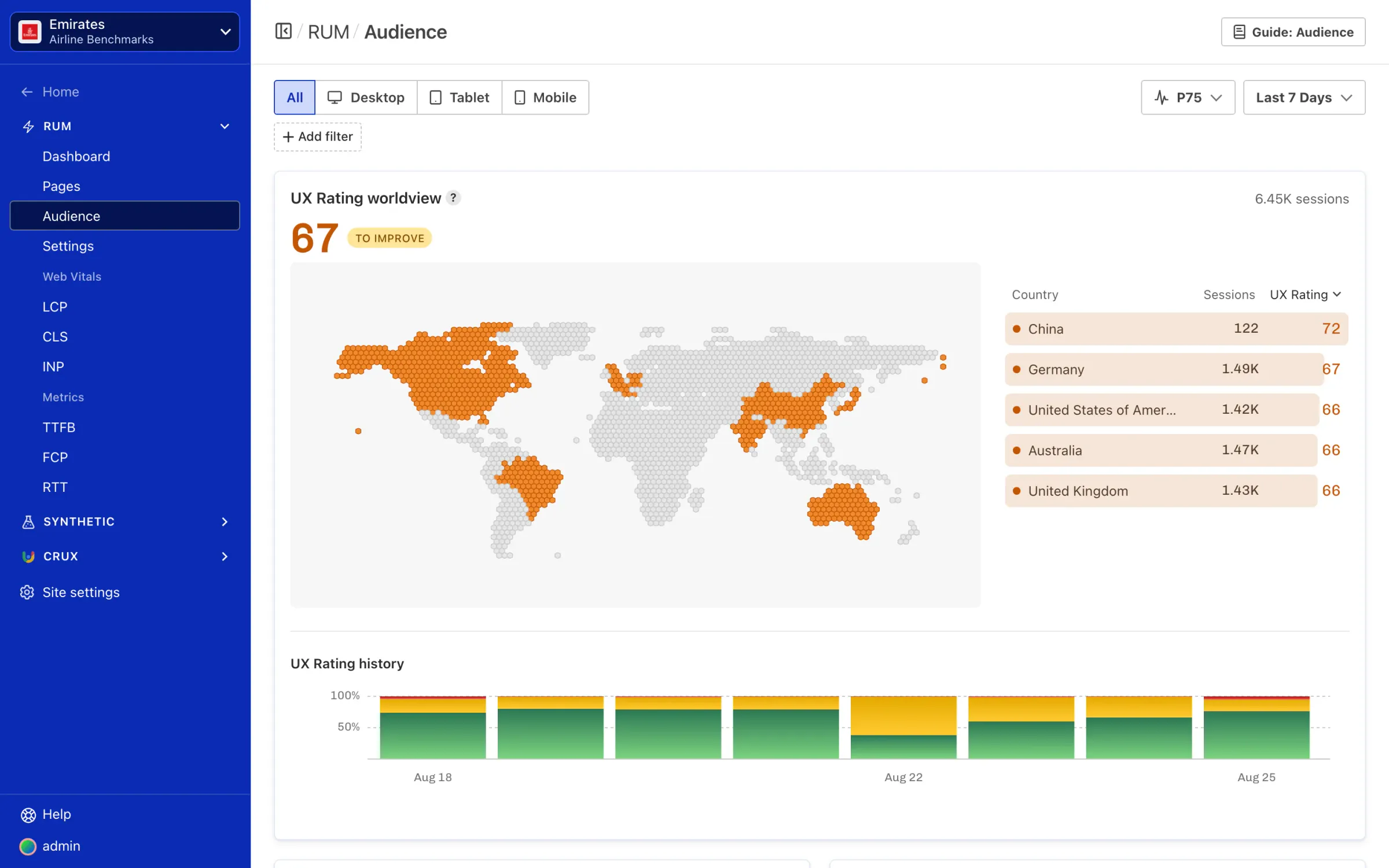1389x868 pixels.
Task: Select Audience in sidebar
Action: 125,216
